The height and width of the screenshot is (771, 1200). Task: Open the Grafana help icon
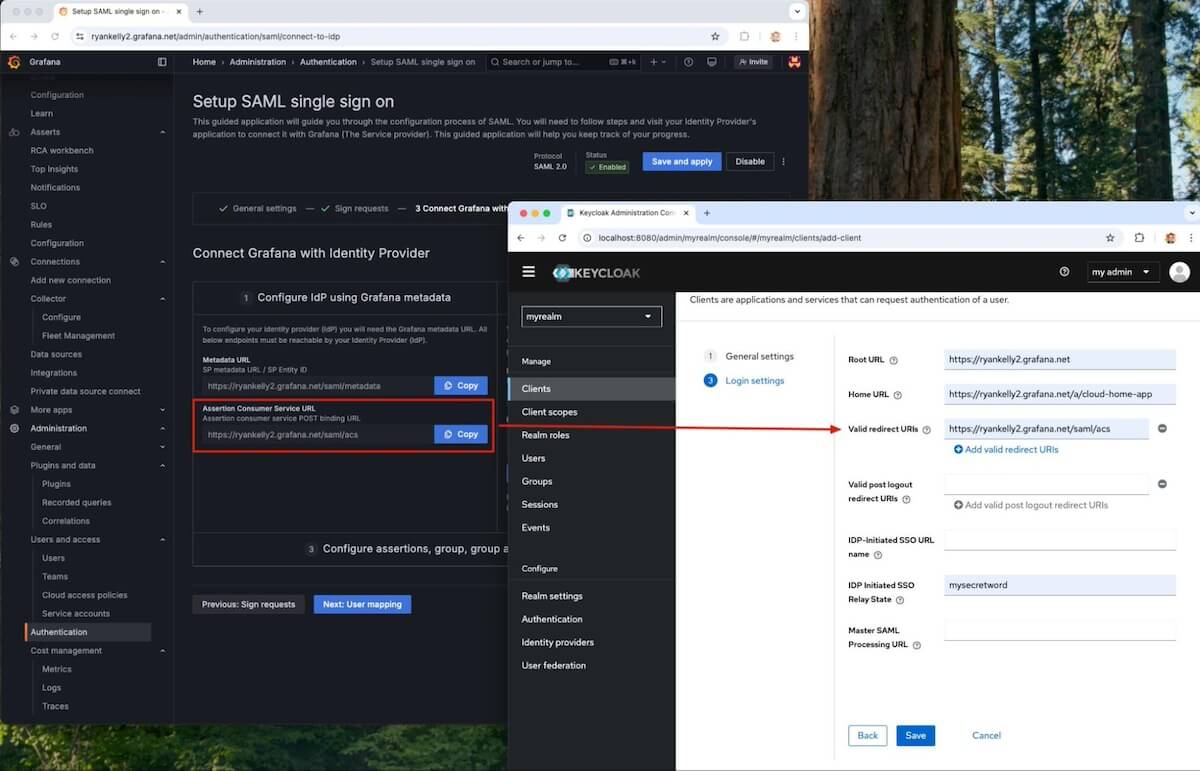688,62
